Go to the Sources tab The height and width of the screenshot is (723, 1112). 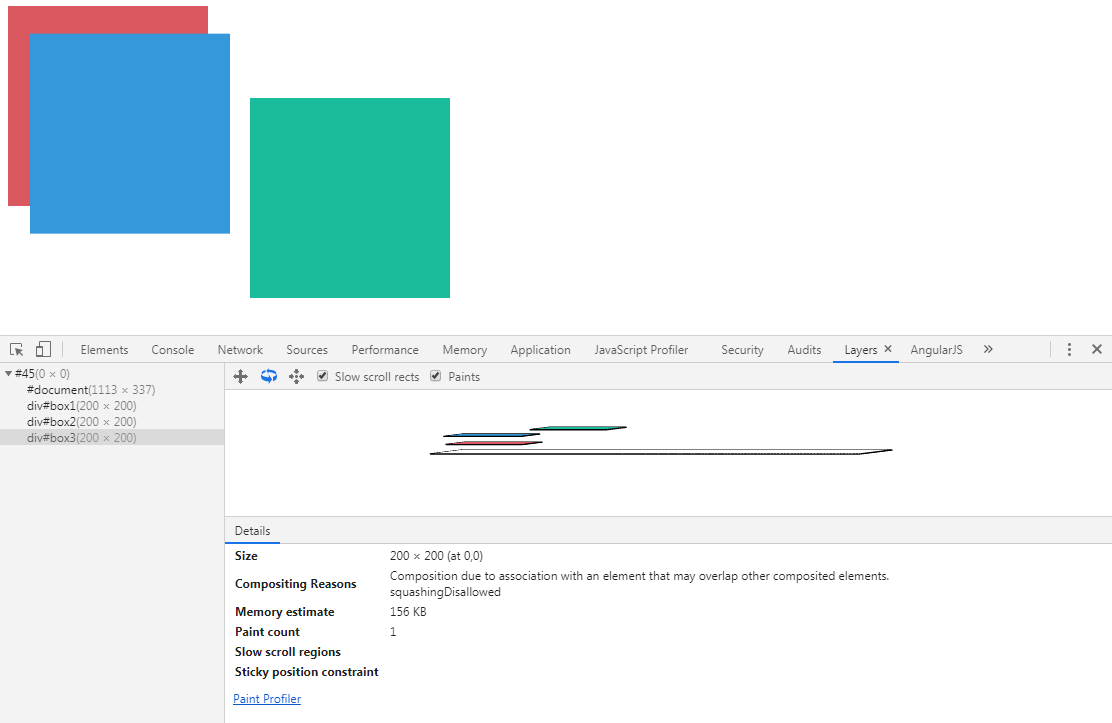click(x=307, y=350)
